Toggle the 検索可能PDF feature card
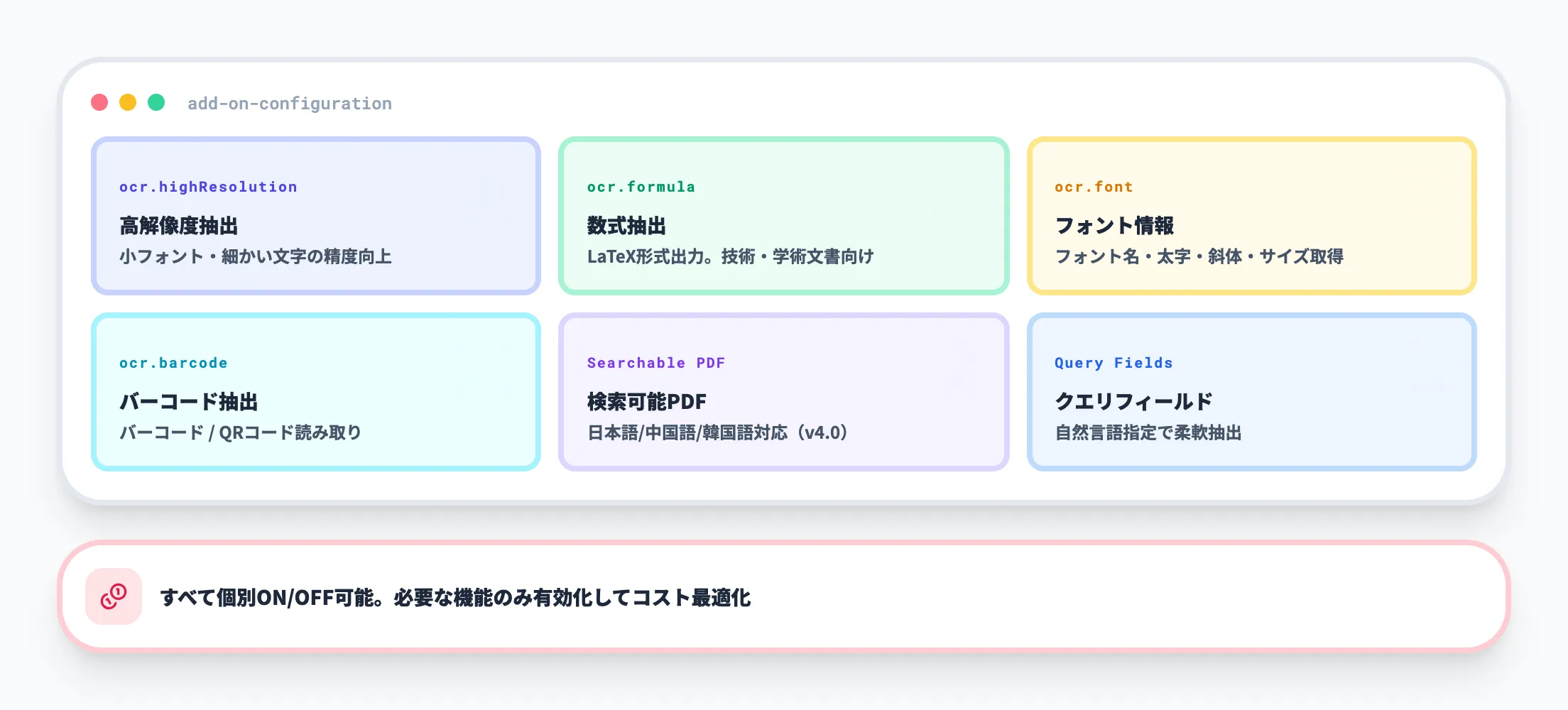This screenshot has height=710, width=1568. [x=783, y=391]
